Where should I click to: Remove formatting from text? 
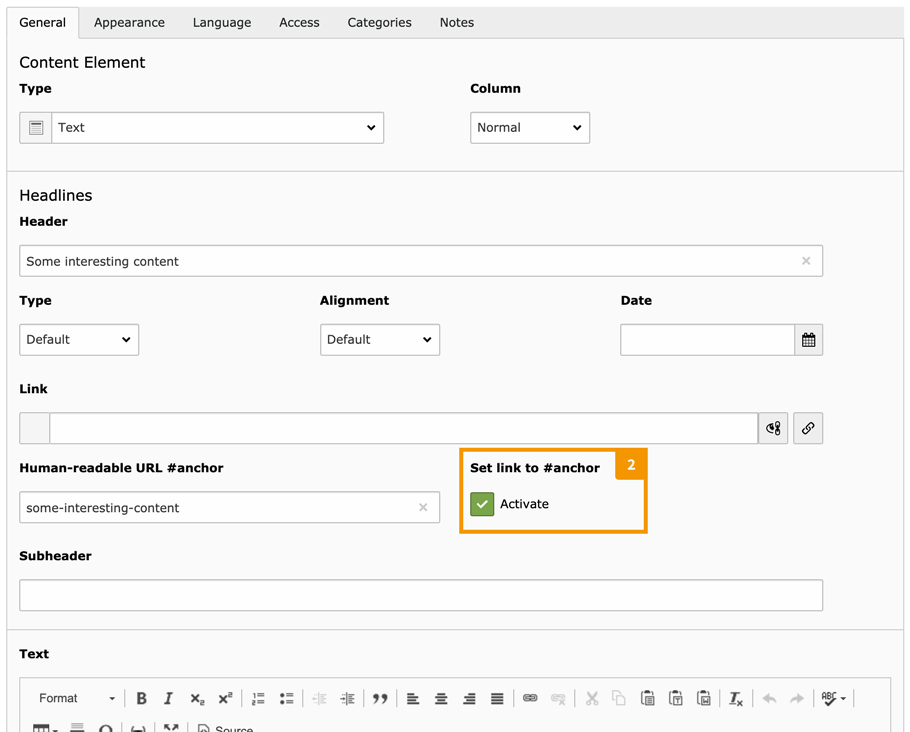coord(736,698)
